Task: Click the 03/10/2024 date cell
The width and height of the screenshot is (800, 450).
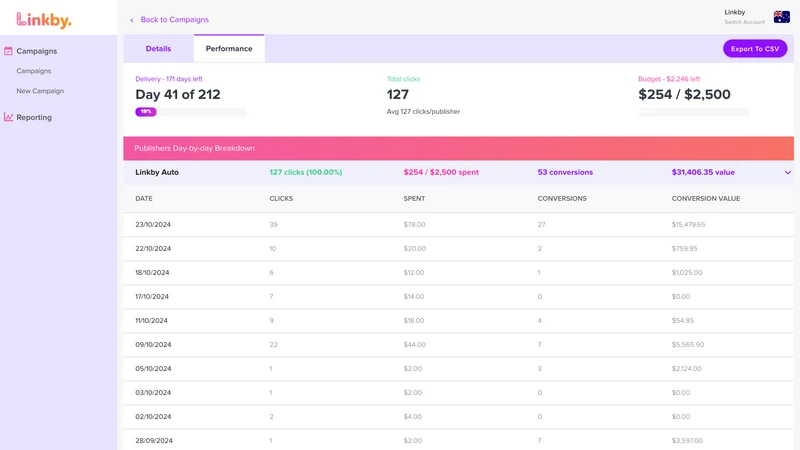Action: [x=153, y=392]
